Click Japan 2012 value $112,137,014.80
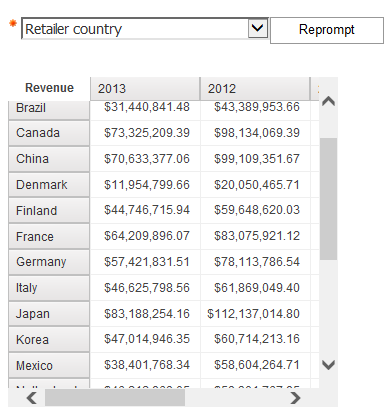The width and height of the screenshot is (389, 412). pos(253,314)
